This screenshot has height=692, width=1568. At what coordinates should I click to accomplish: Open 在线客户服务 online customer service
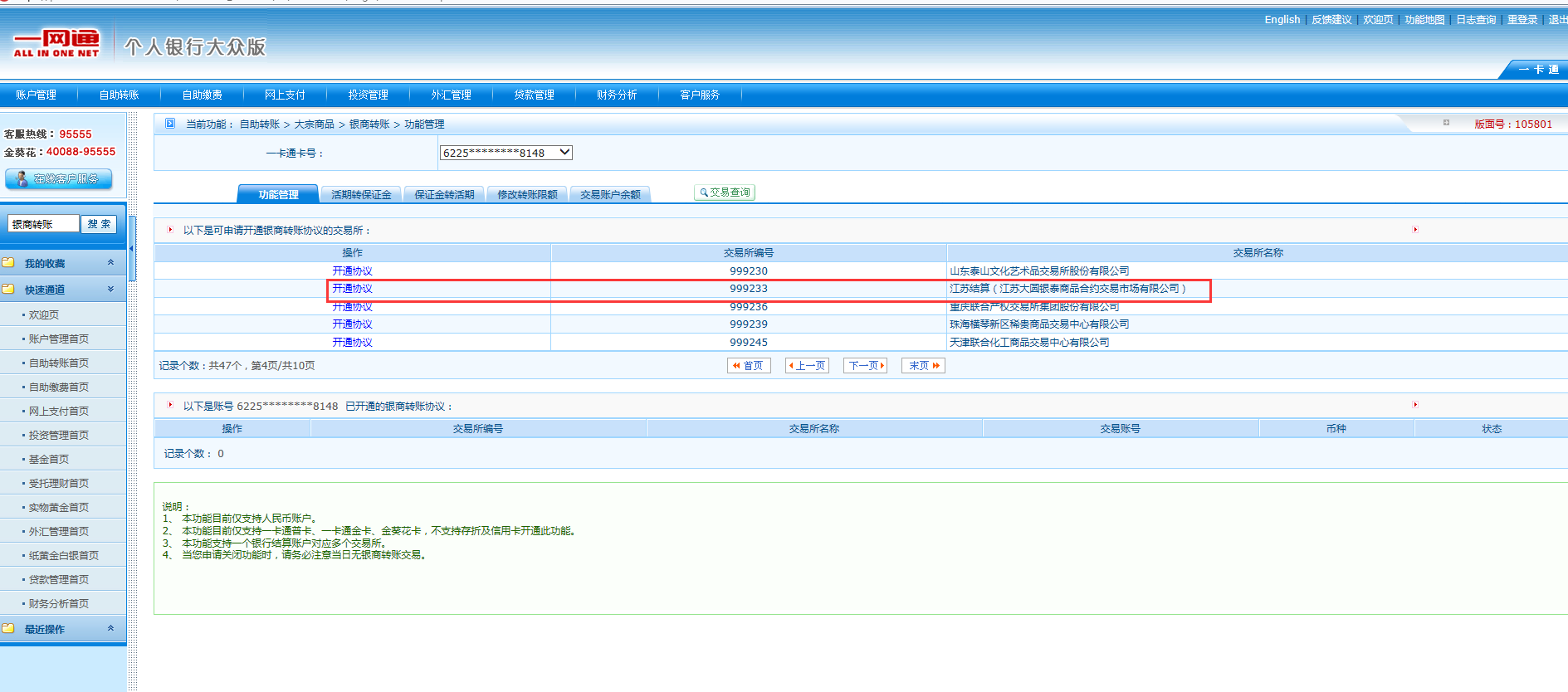pyautogui.click(x=59, y=178)
